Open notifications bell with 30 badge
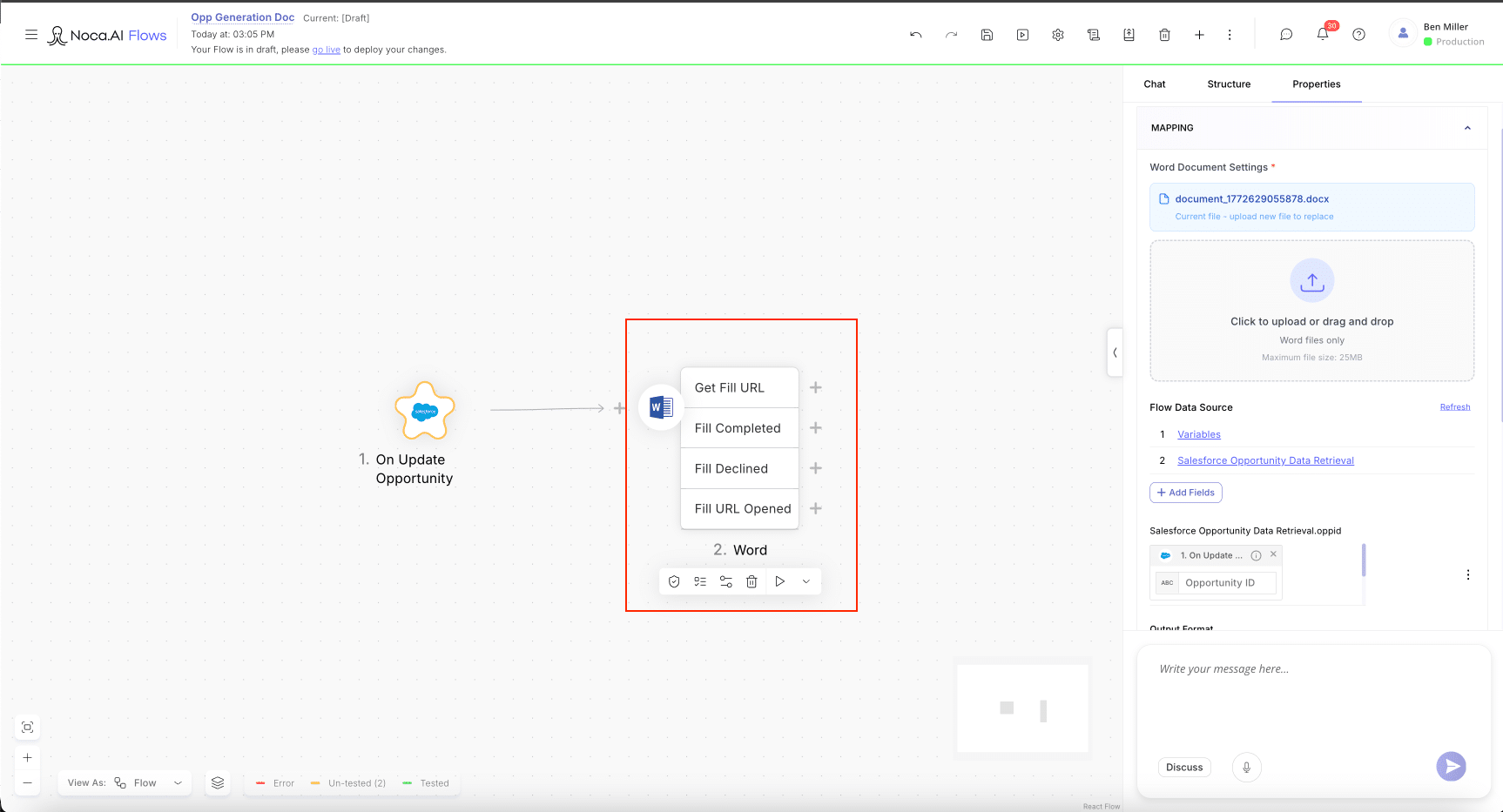The width and height of the screenshot is (1503, 812). tap(1324, 33)
